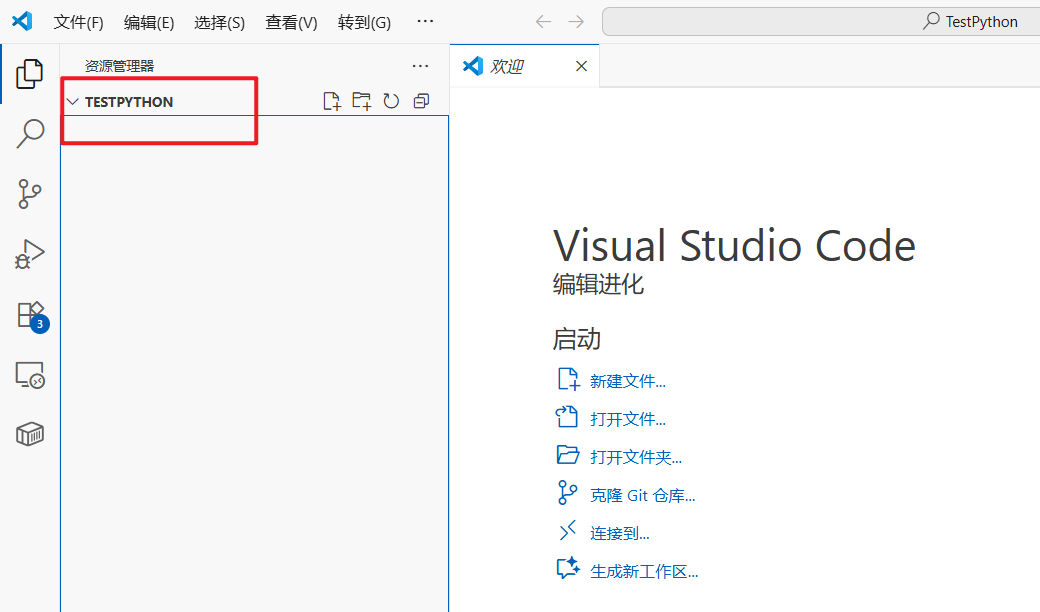The width and height of the screenshot is (1040, 612).
Task: Click the 新建文件... link
Action: 627,381
